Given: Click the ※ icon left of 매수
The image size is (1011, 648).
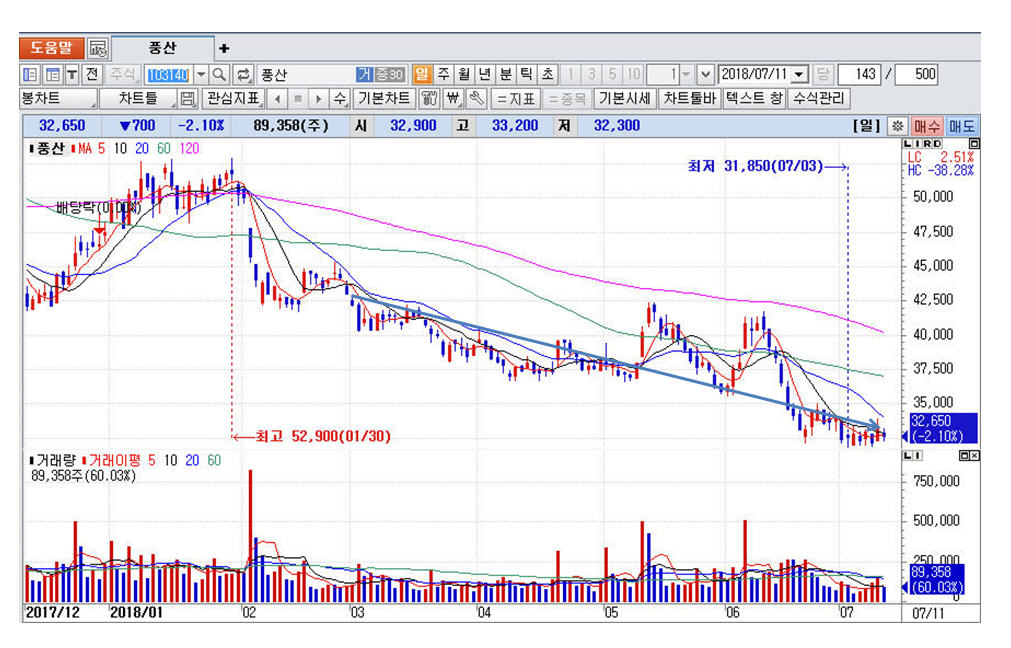Looking at the screenshot, I should point(897,126).
